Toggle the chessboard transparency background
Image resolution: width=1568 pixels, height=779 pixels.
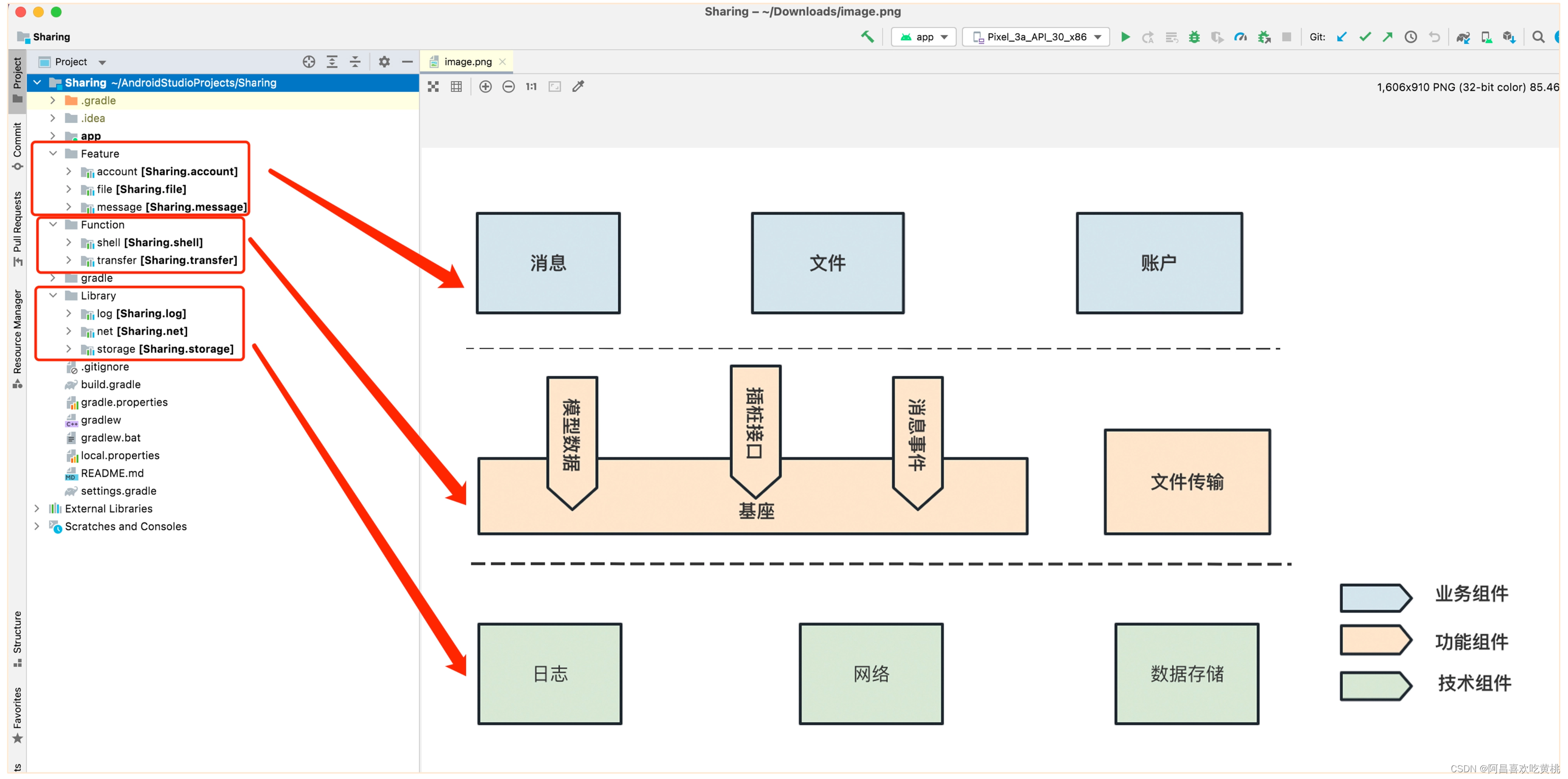point(433,86)
